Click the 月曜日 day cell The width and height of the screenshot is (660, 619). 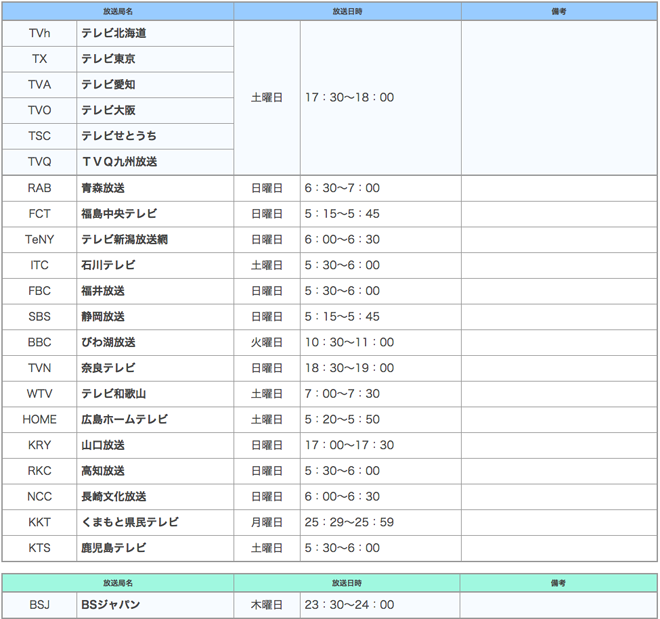click(x=267, y=522)
